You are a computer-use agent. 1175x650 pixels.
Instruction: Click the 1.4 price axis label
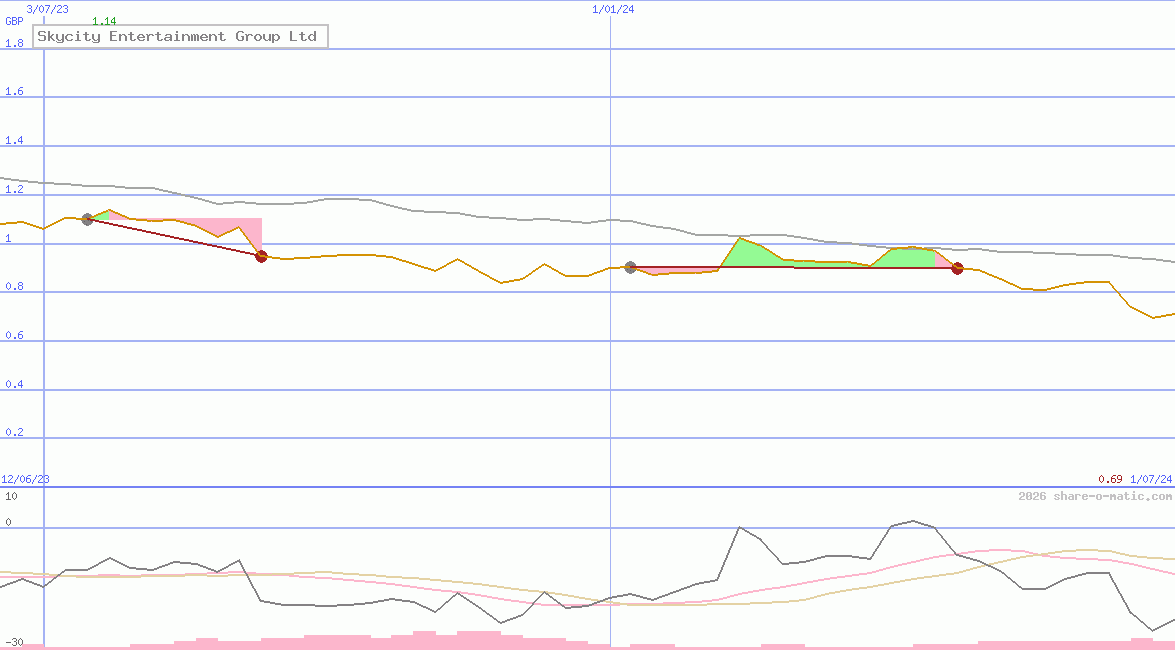14,140
